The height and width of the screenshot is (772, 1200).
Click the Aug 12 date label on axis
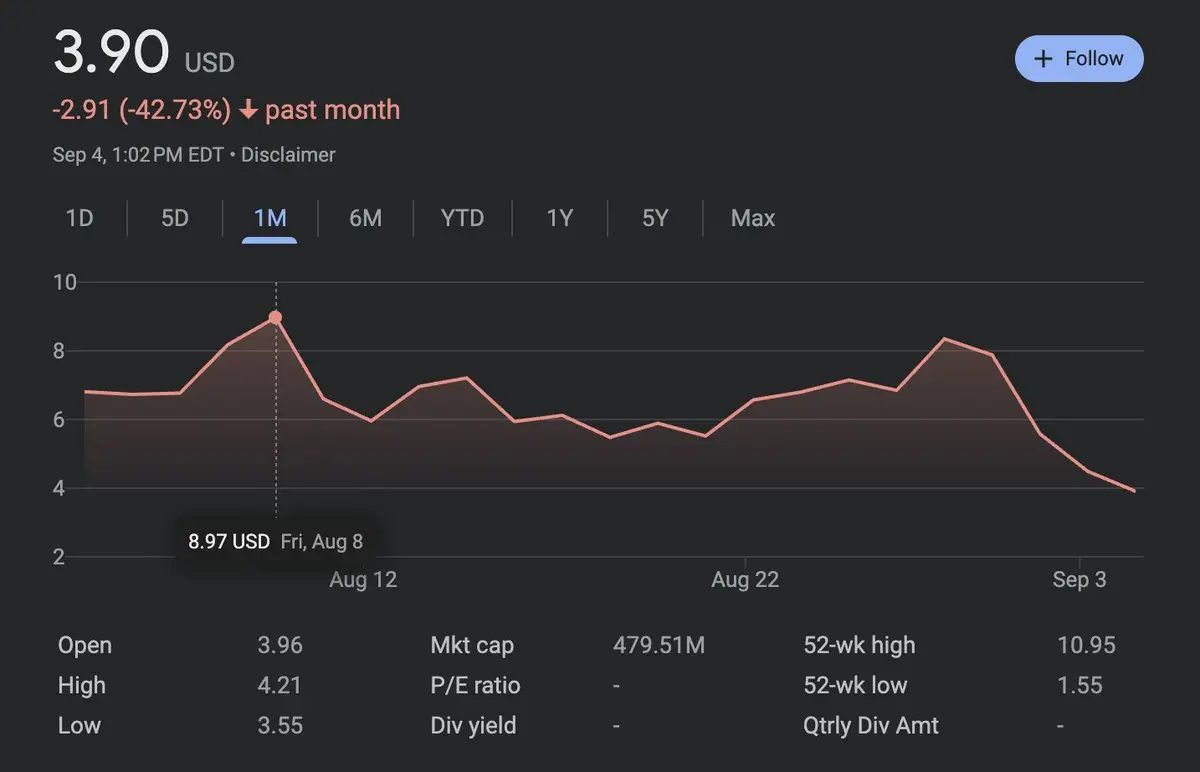[363, 580]
